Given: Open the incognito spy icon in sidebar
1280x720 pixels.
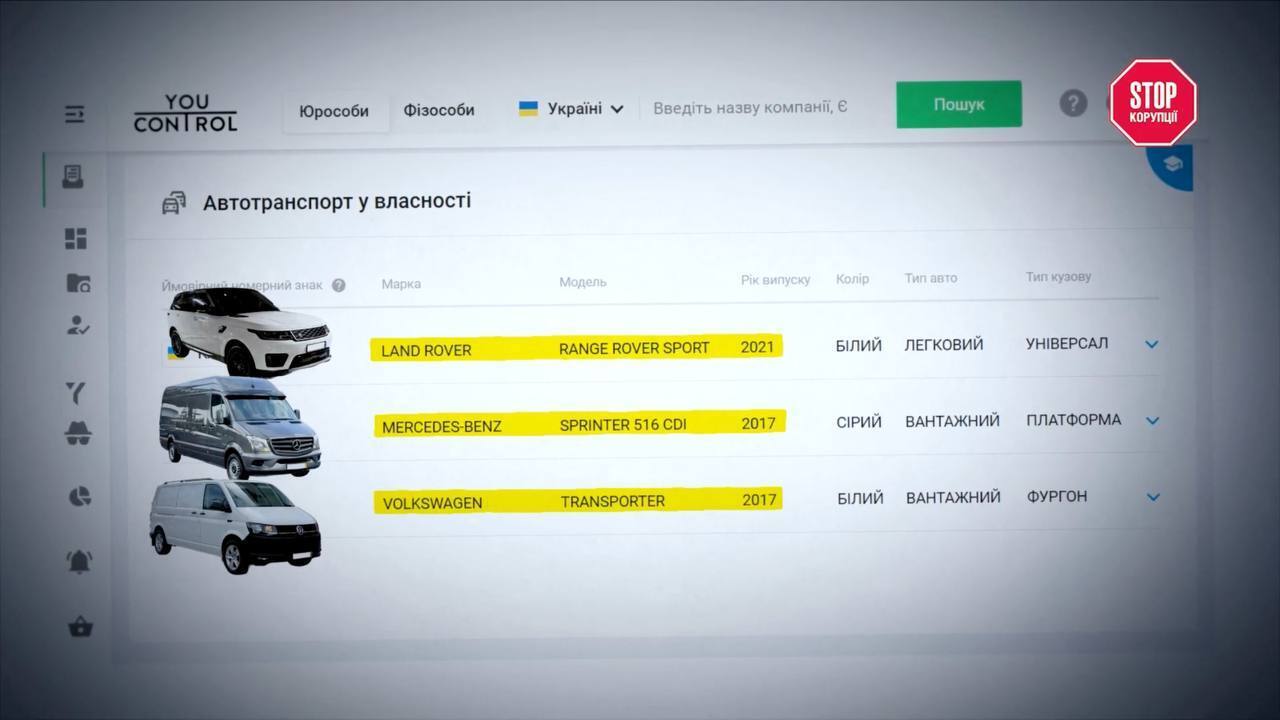Looking at the screenshot, I should tap(77, 432).
